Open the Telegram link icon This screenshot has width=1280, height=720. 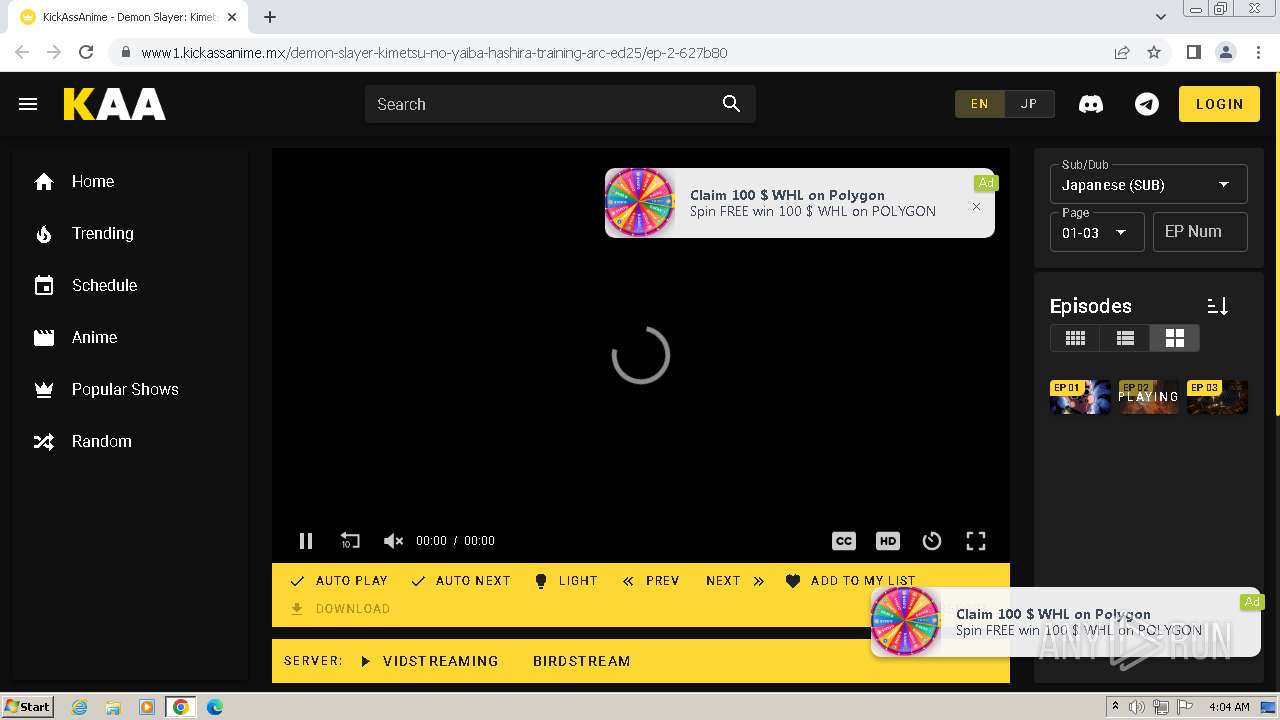(x=1147, y=104)
